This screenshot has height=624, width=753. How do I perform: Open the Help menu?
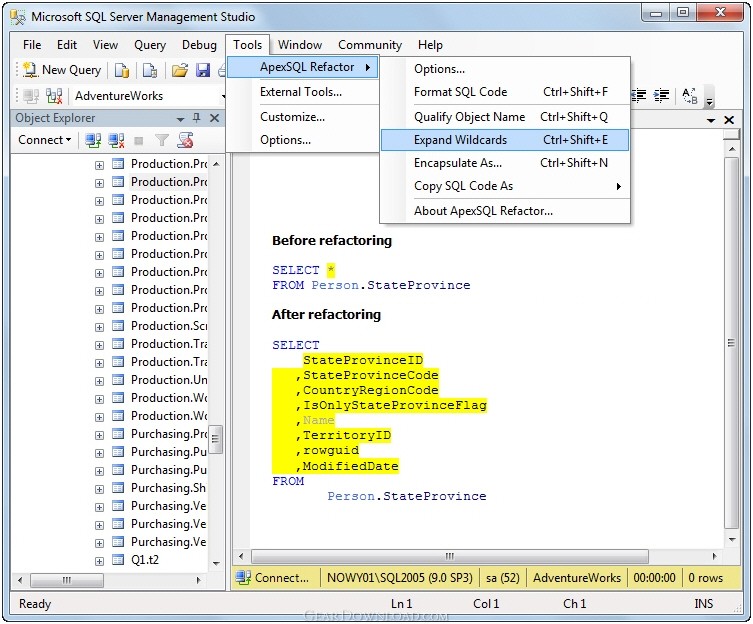(430, 45)
